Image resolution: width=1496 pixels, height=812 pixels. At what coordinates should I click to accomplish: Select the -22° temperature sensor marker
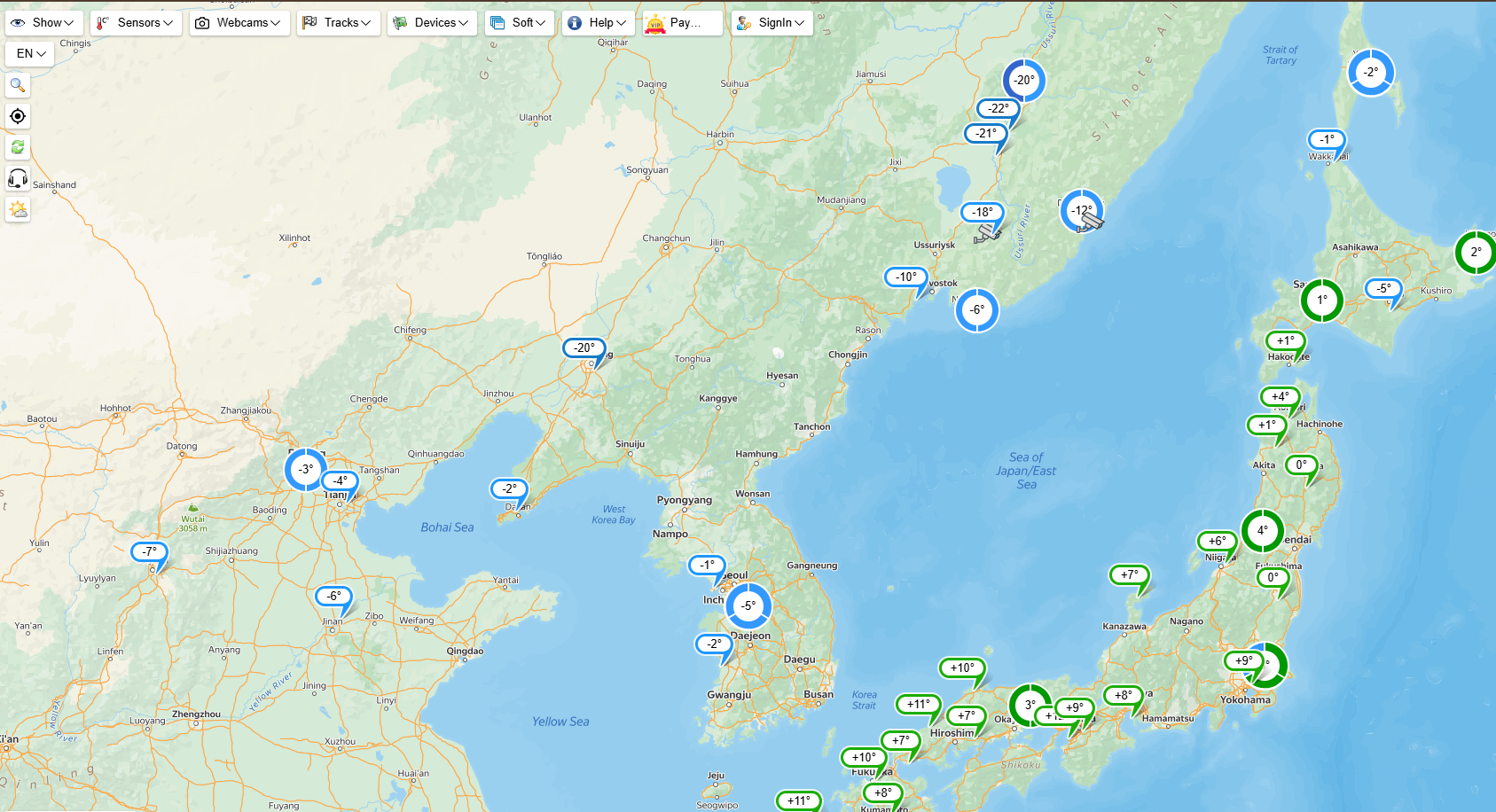[x=999, y=108]
